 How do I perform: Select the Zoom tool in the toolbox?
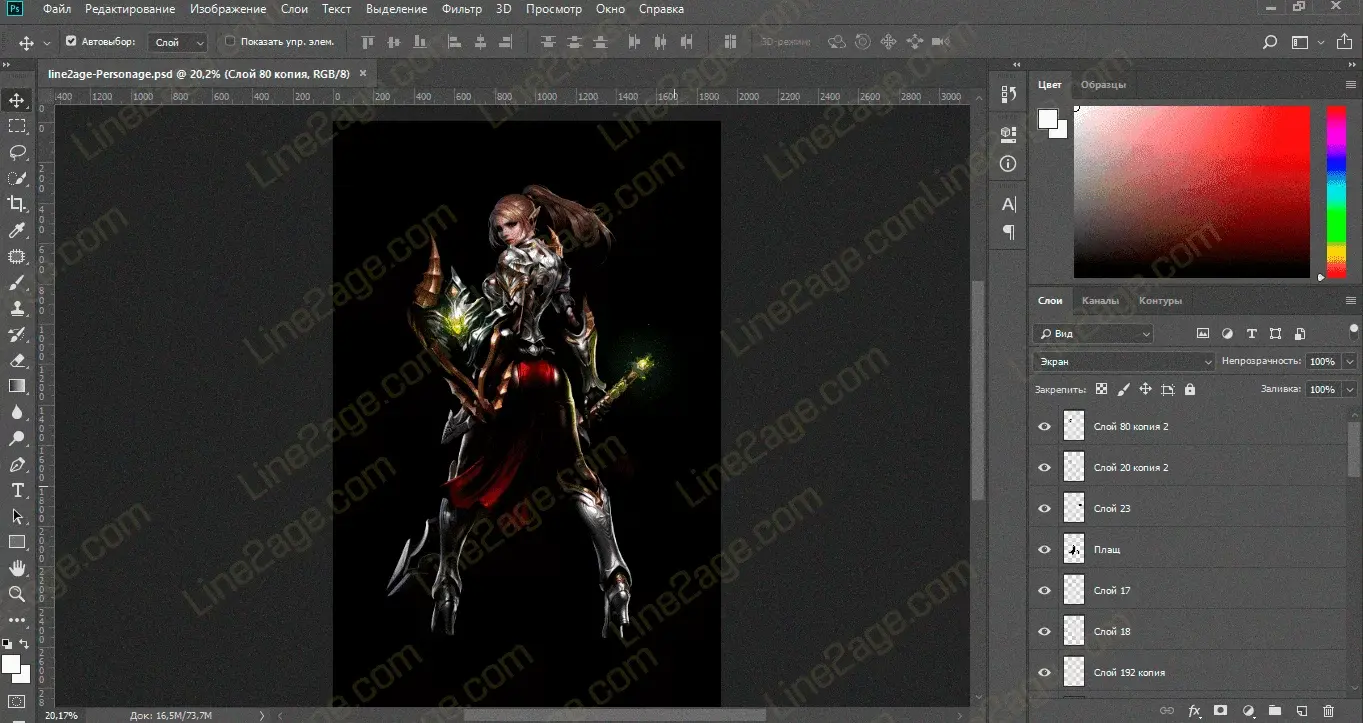pos(17,594)
